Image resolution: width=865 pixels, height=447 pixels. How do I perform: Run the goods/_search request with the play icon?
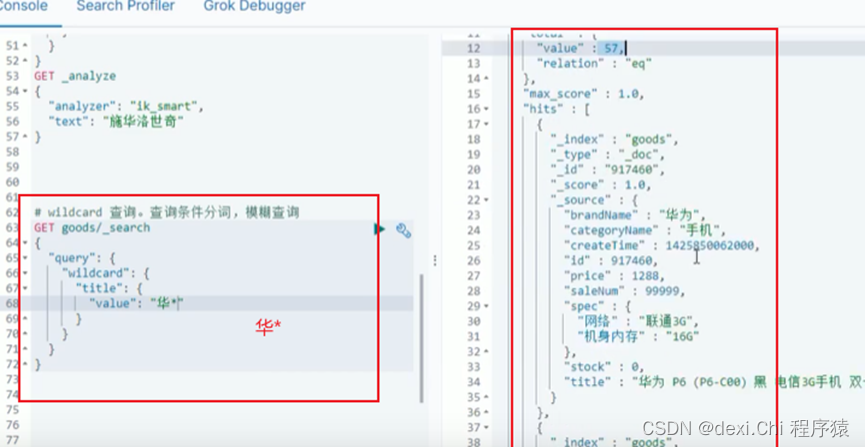(380, 228)
